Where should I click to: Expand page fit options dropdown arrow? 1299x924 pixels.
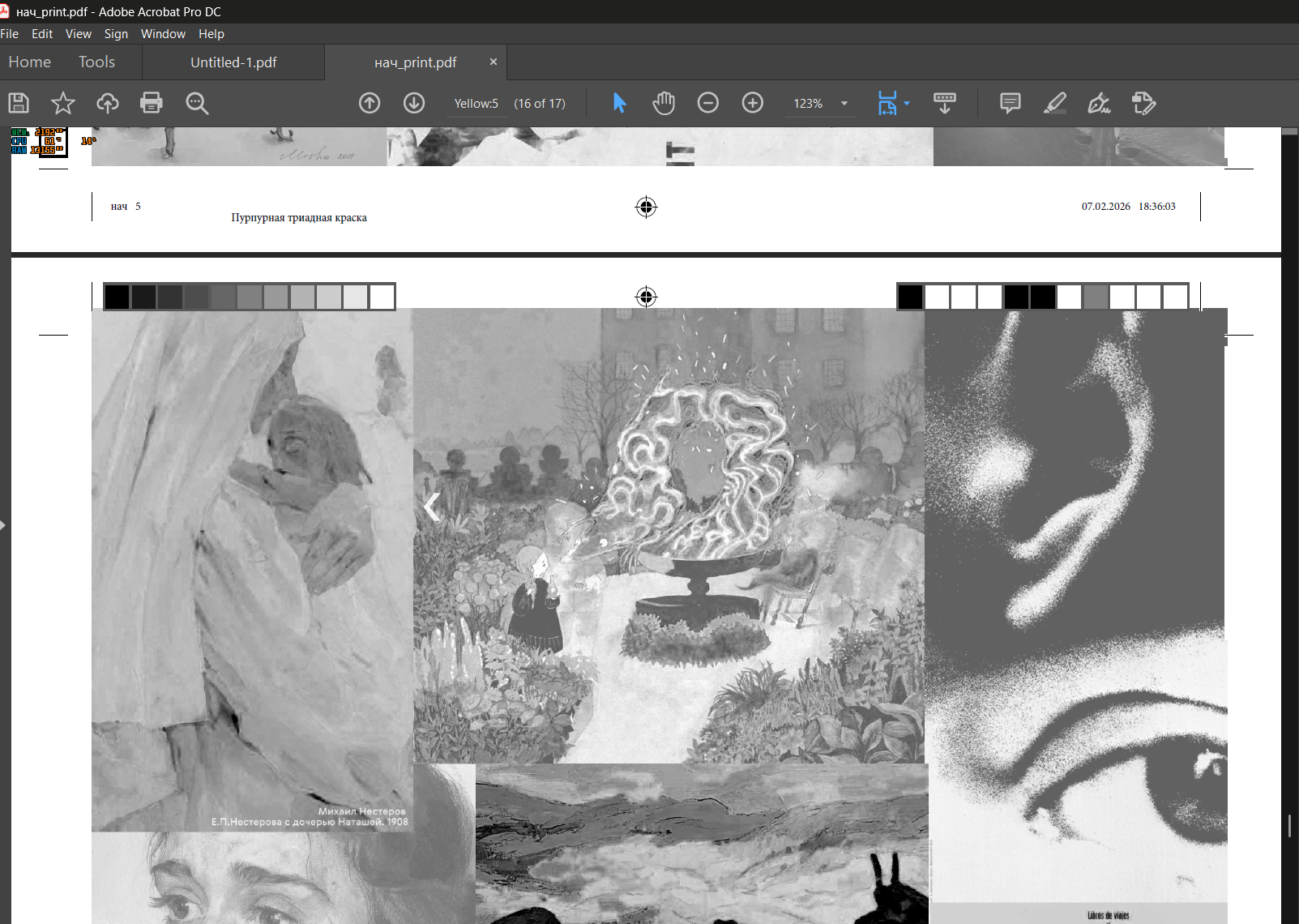point(907,103)
